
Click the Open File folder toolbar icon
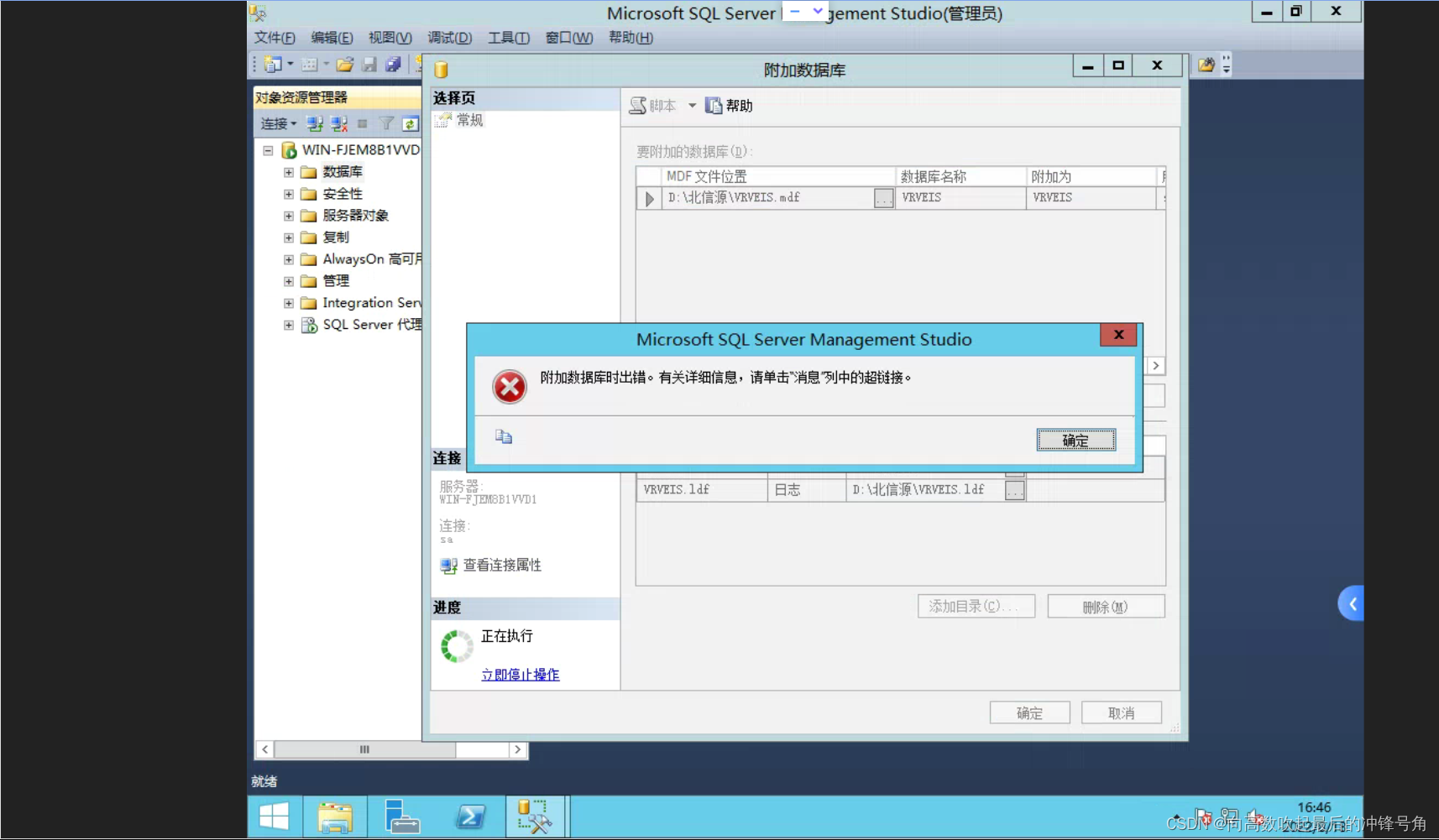coord(344,65)
